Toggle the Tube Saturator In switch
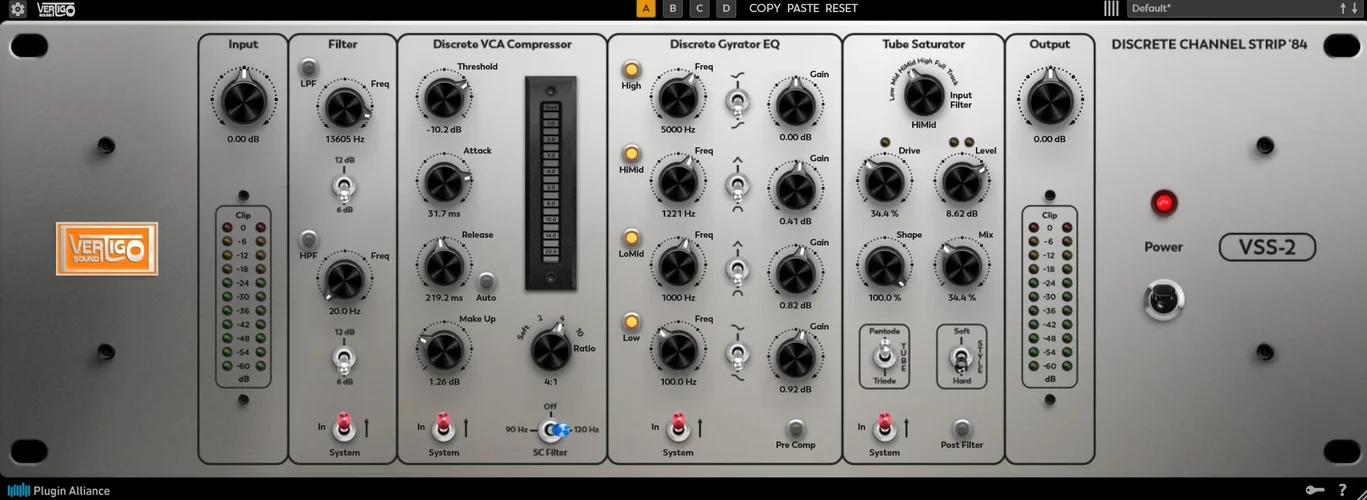 click(x=884, y=427)
